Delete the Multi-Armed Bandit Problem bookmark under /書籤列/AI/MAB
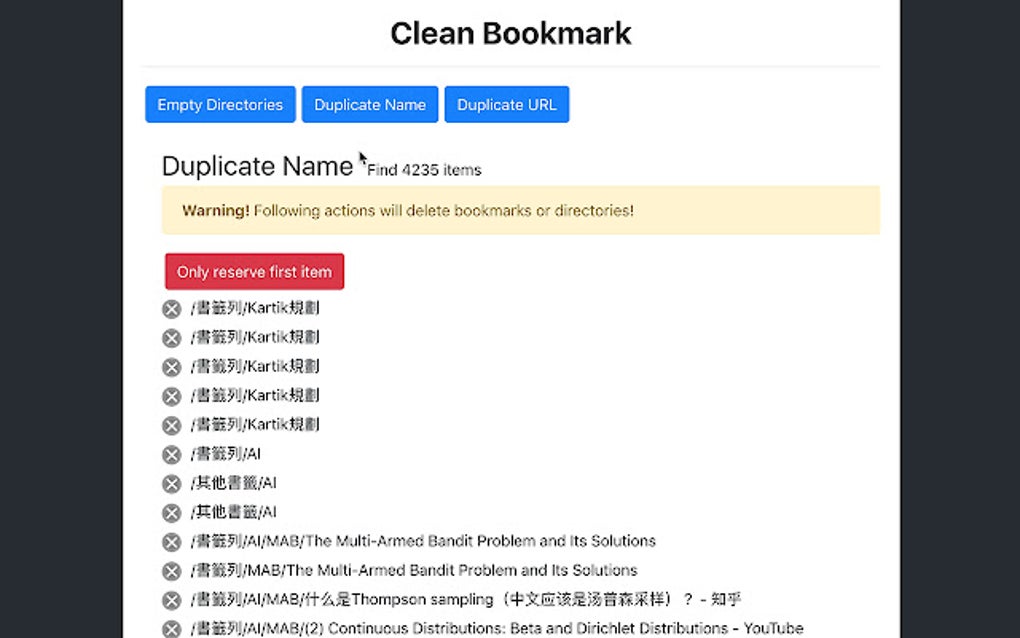1020x638 pixels. coord(170,541)
